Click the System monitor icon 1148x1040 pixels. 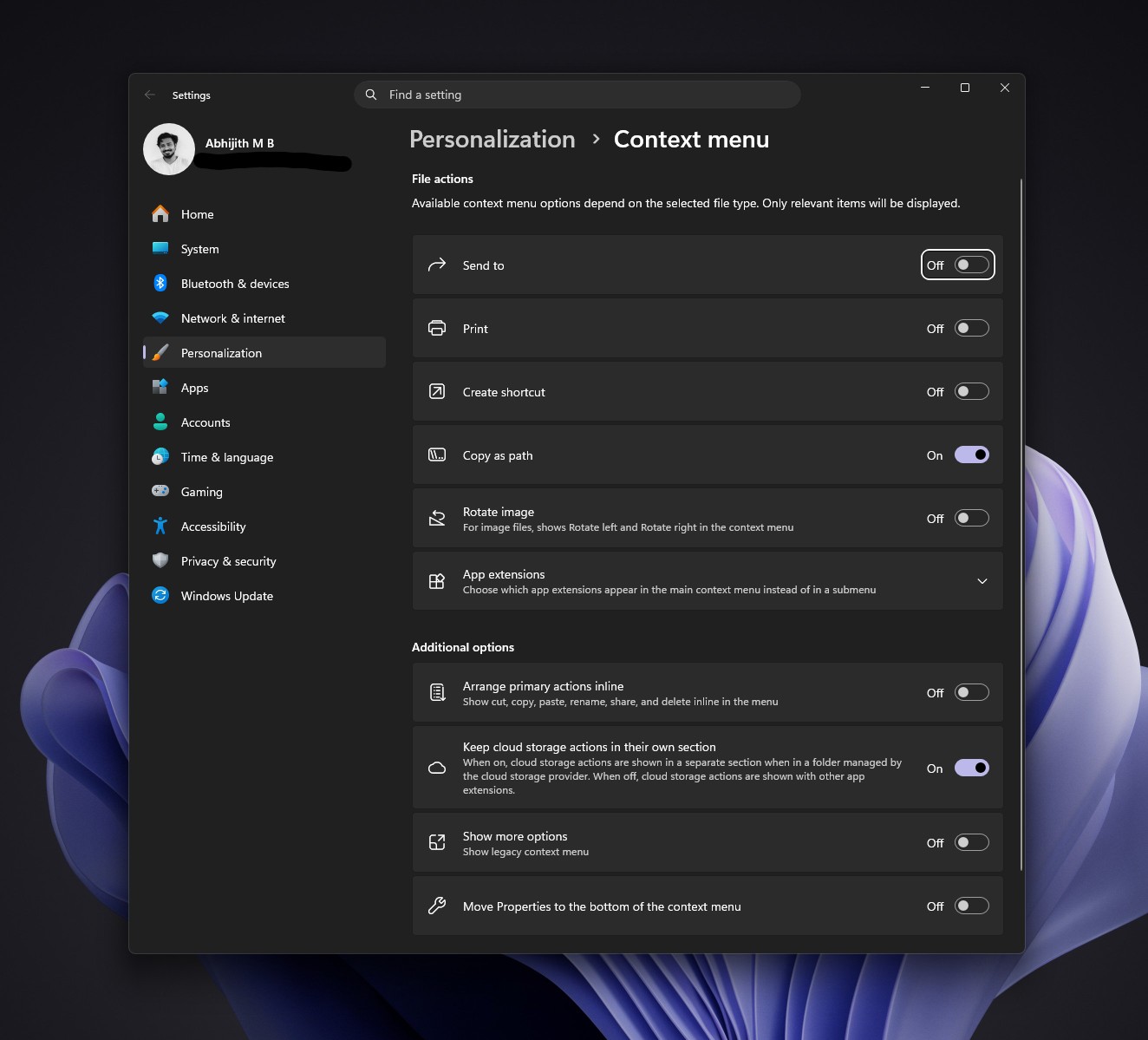(160, 248)
